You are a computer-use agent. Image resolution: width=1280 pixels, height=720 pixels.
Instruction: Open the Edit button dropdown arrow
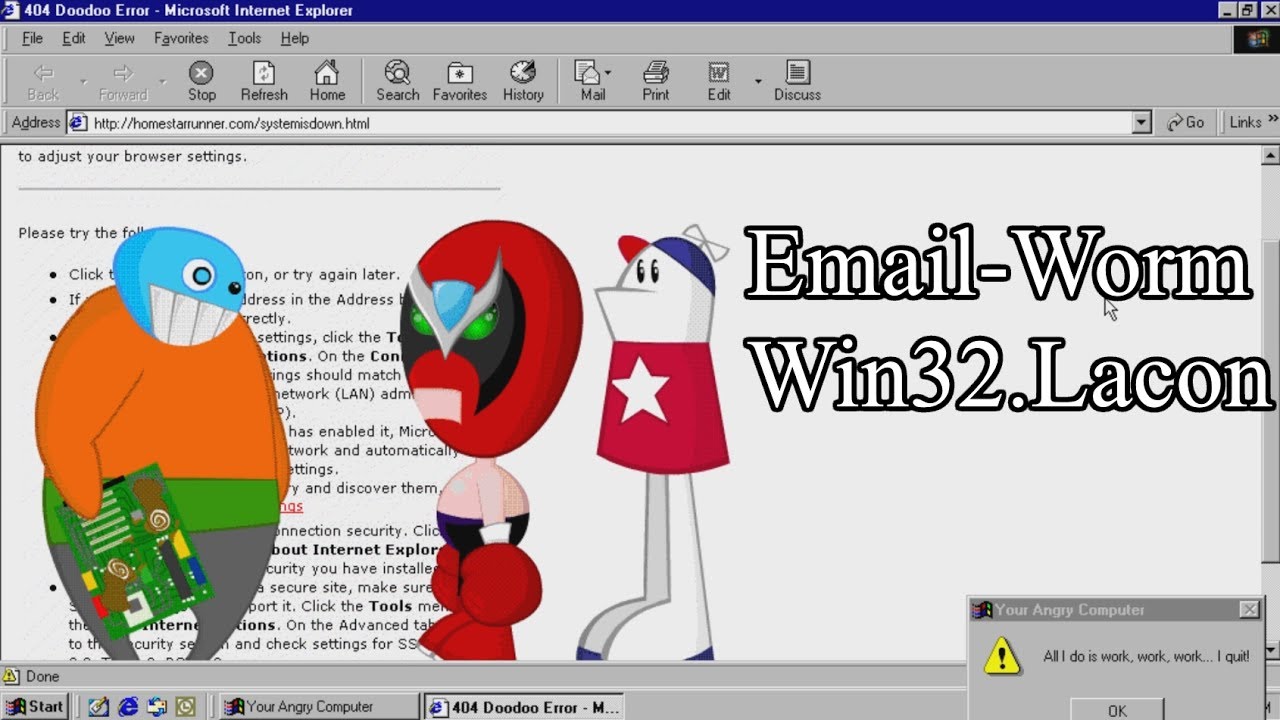757,81
